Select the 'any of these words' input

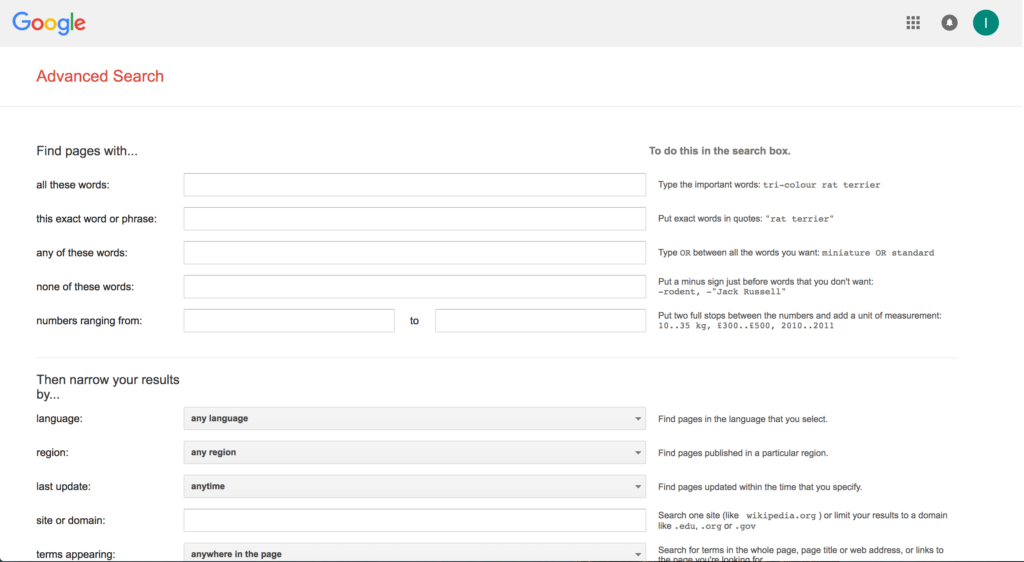pos(414,253)
